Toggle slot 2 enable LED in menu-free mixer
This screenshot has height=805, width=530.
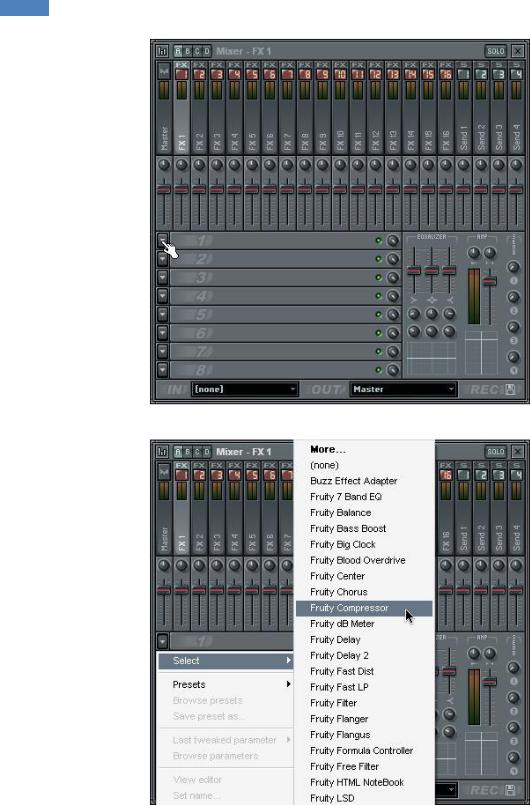tap(378, 259)
